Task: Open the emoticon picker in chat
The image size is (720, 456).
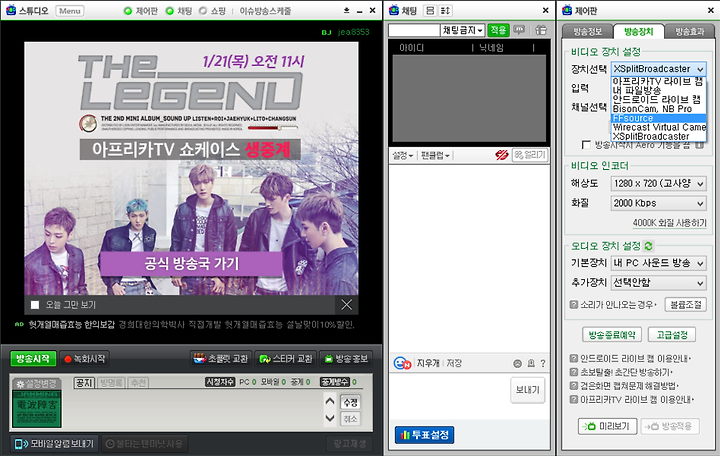Action: (x=402, y=363)
